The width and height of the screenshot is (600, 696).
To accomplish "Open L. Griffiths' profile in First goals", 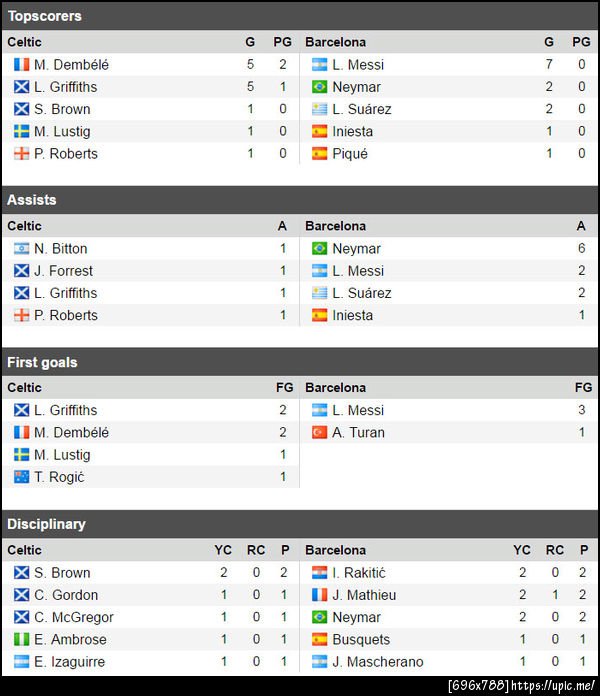I will pyautogui.click(x=65, y=410).
